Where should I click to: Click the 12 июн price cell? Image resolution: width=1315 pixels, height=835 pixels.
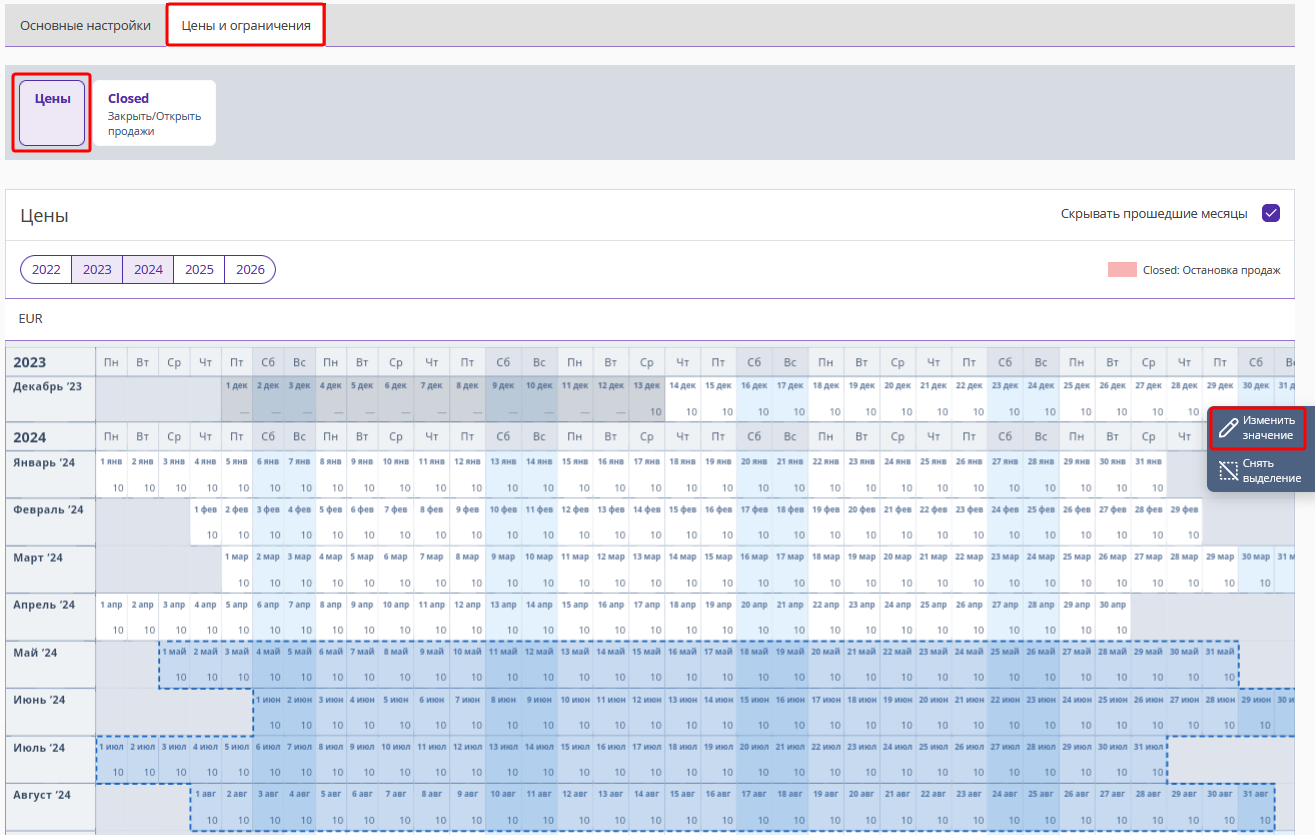647,711
